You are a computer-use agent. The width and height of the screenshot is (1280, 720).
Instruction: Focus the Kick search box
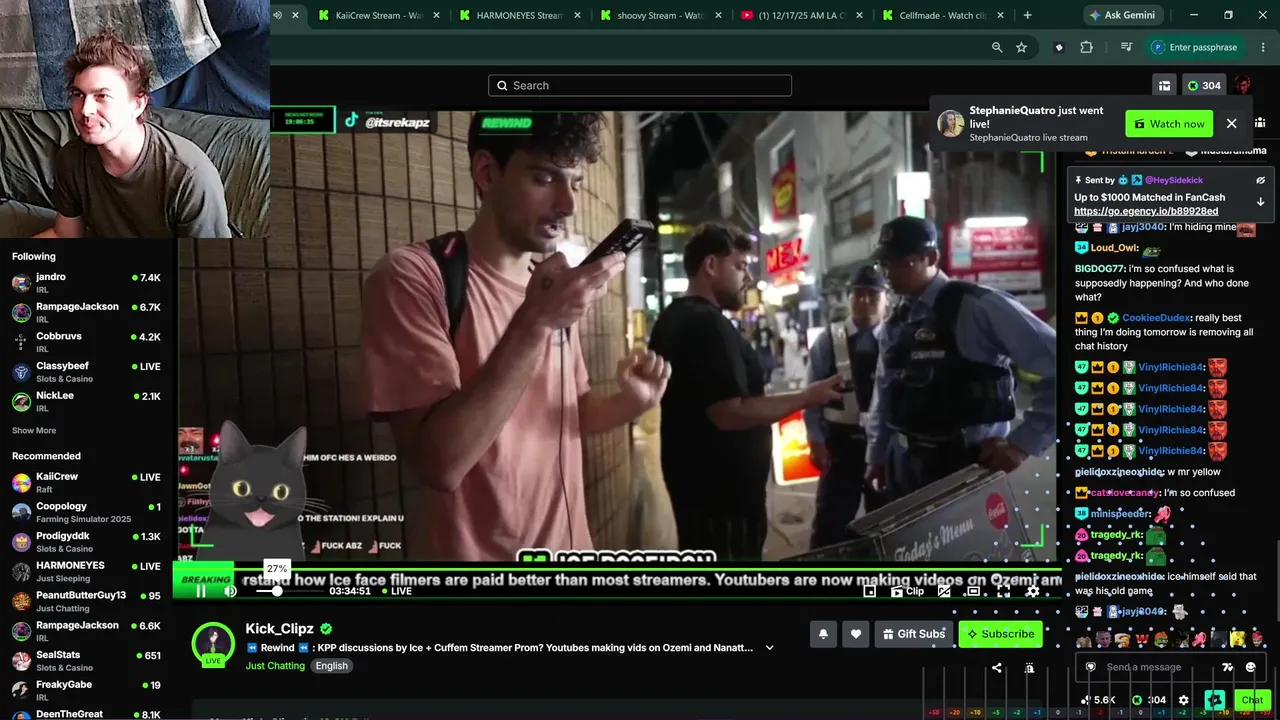click(x=640, y=86)
